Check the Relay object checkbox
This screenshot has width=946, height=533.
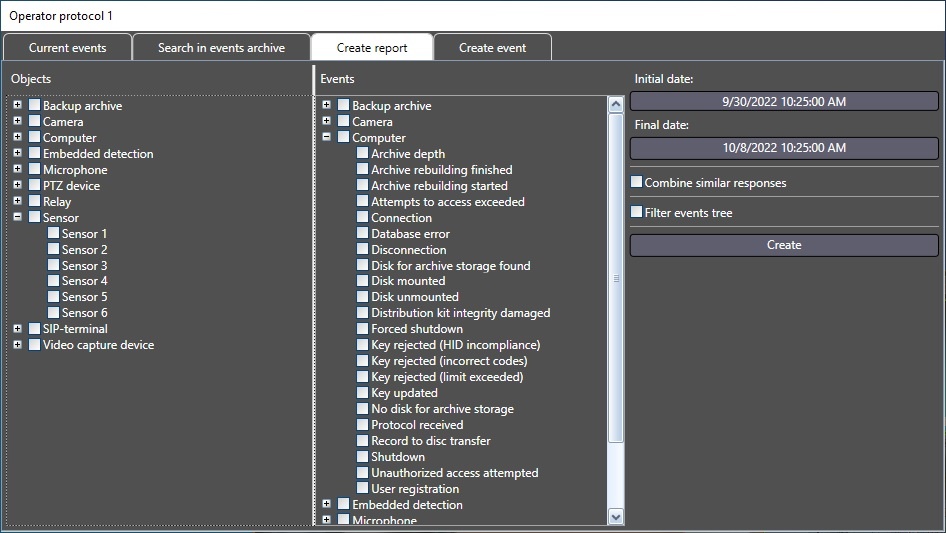(x=35, y=202)
